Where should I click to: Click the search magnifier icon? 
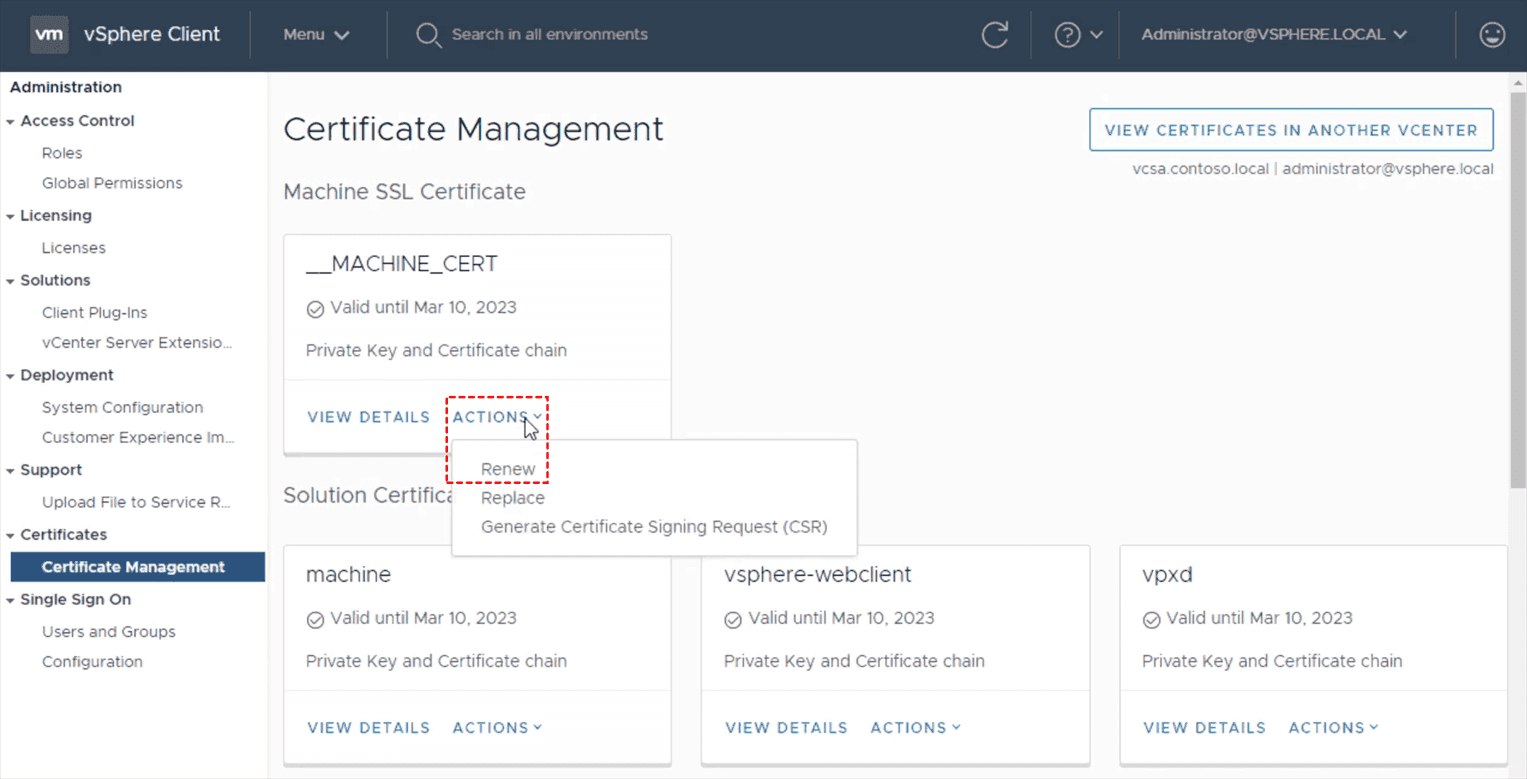[x=428, y=35]
